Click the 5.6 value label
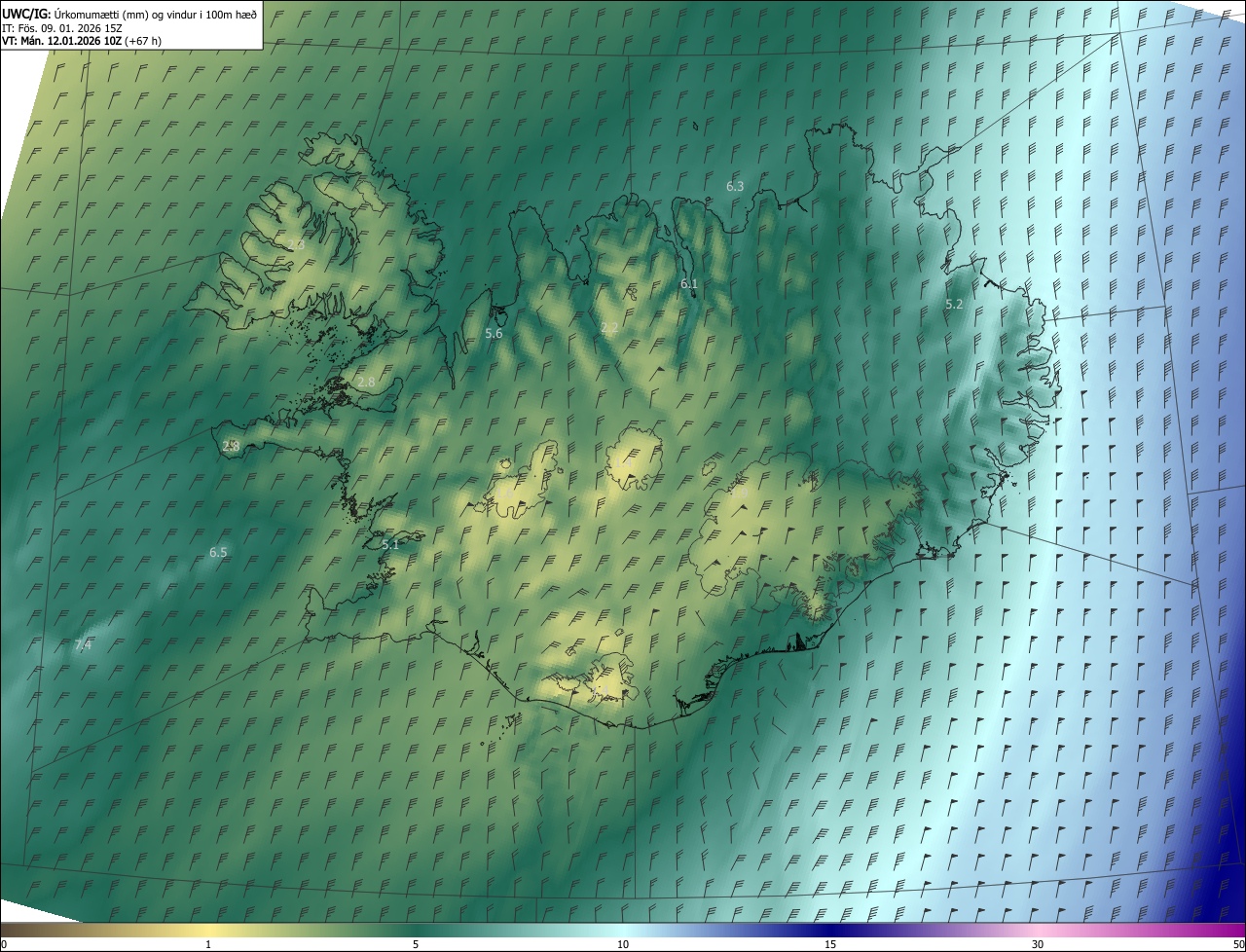 click(494, 333)
